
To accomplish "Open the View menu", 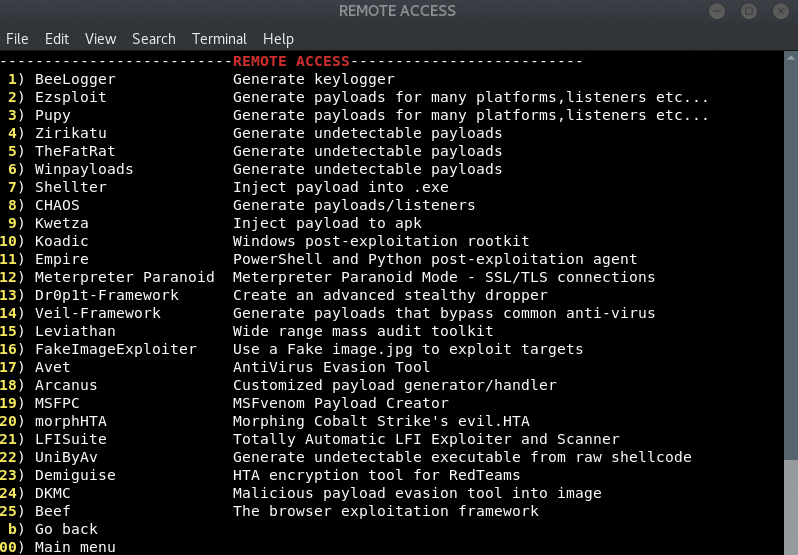I will pyautogui.click(x=100, y=39).
